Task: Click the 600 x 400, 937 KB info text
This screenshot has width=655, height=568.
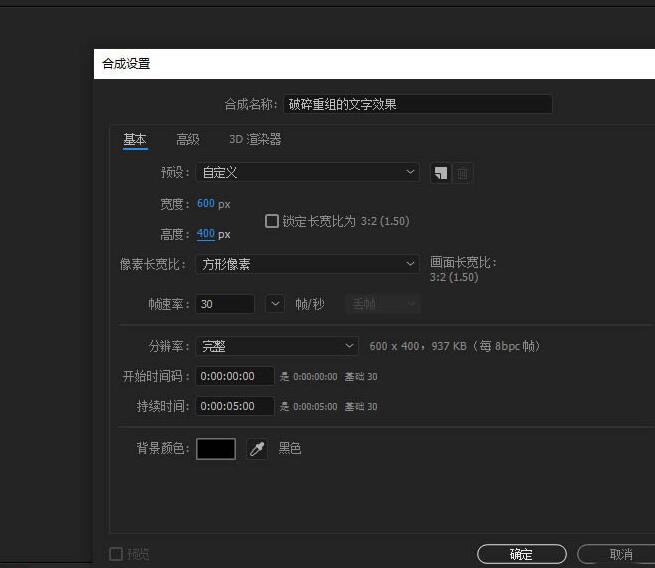Action: tap(455, 346)
